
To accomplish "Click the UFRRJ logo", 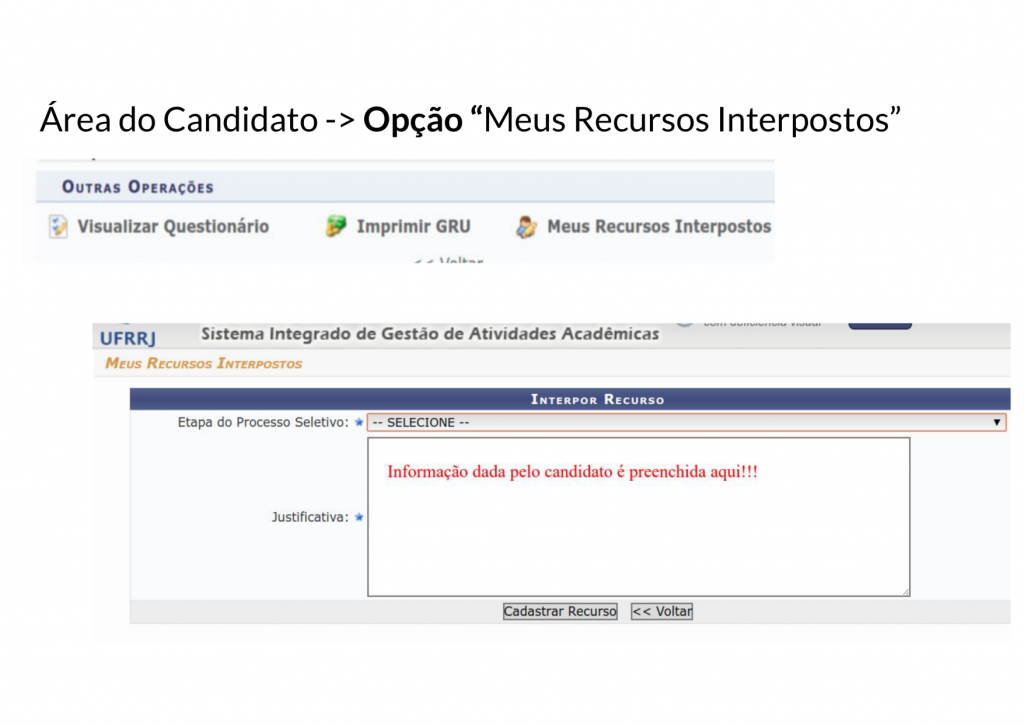I will 128,338.
